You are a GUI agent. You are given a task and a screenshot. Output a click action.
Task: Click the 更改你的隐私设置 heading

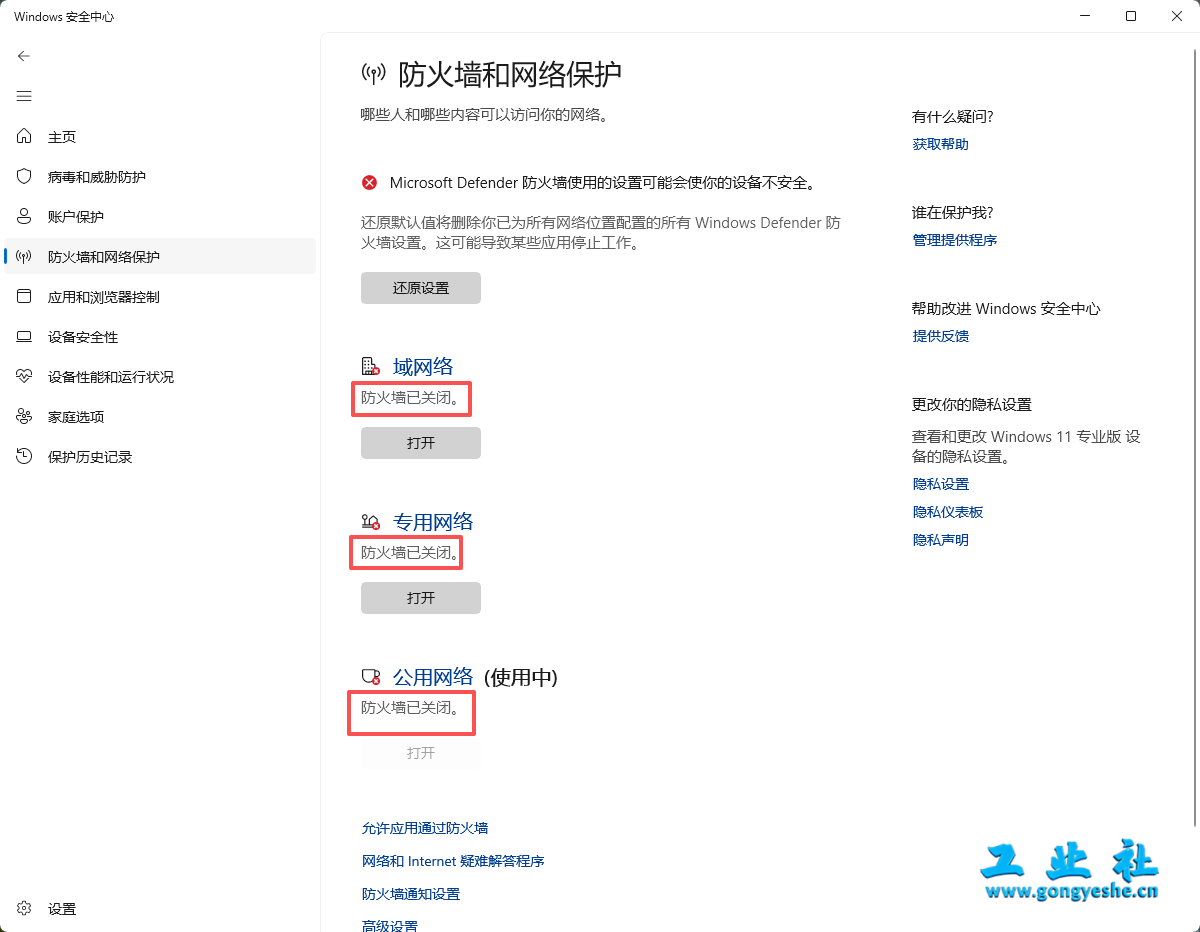click(x=972, y=405)
